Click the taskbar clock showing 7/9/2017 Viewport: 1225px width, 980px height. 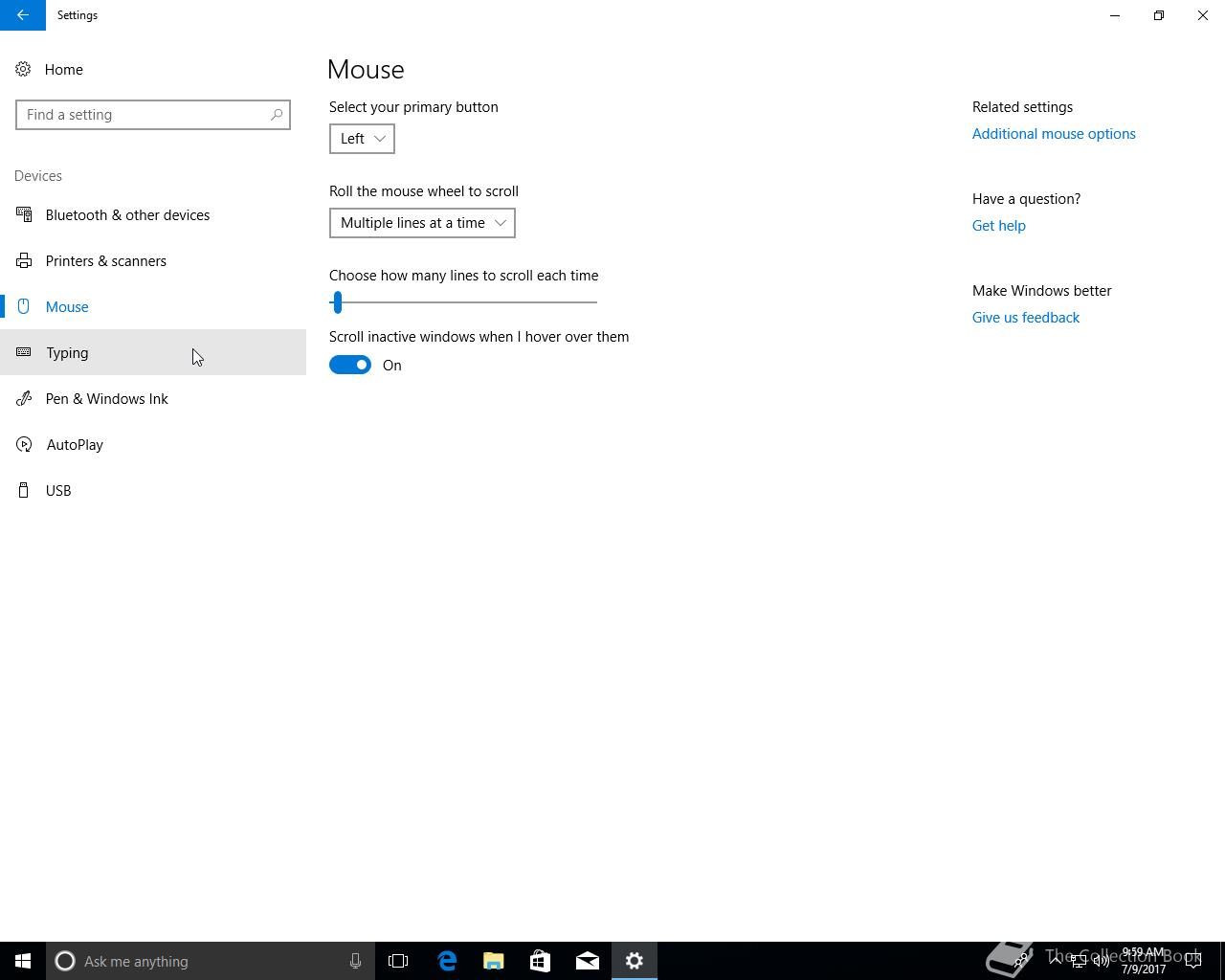1144,961
